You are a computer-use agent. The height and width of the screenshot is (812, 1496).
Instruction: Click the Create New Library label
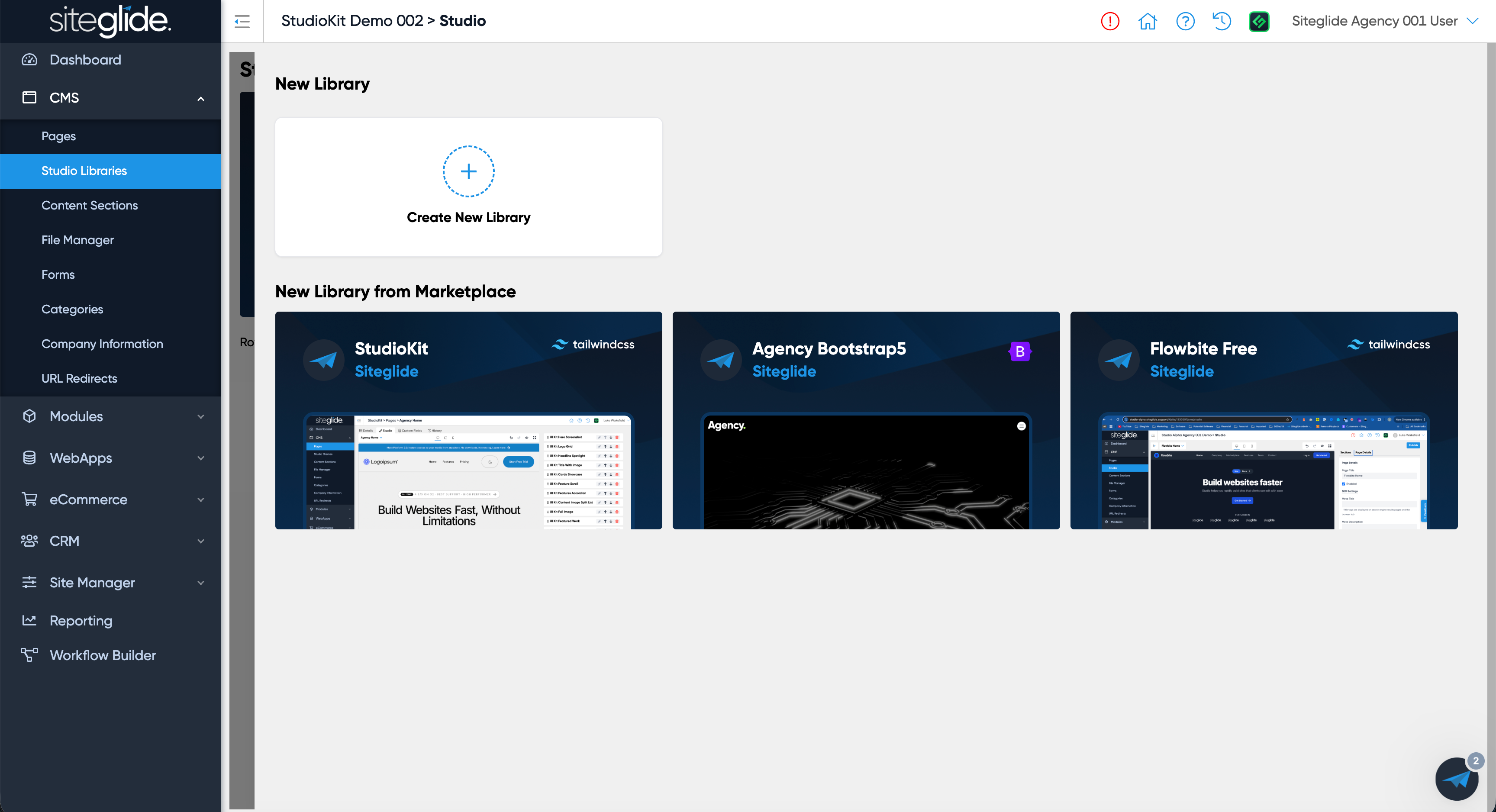tap(469, 217)
